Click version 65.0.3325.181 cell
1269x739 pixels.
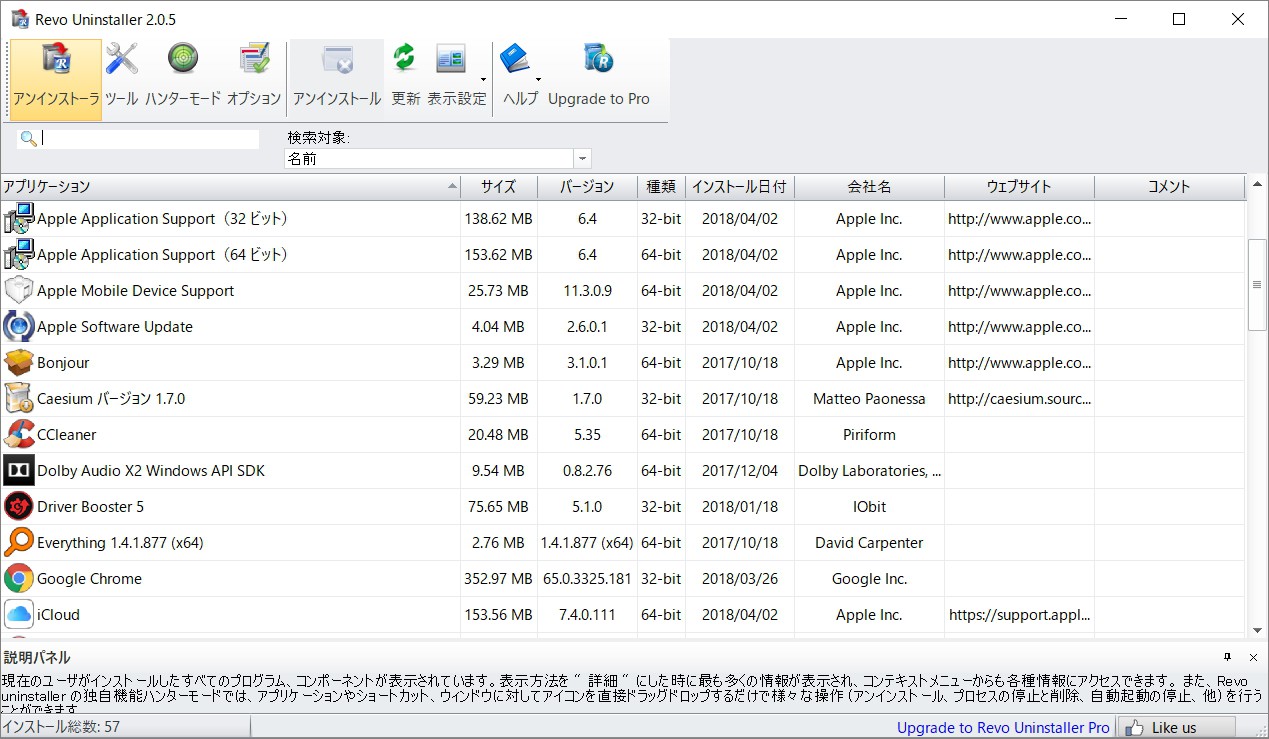click(587, 579)
